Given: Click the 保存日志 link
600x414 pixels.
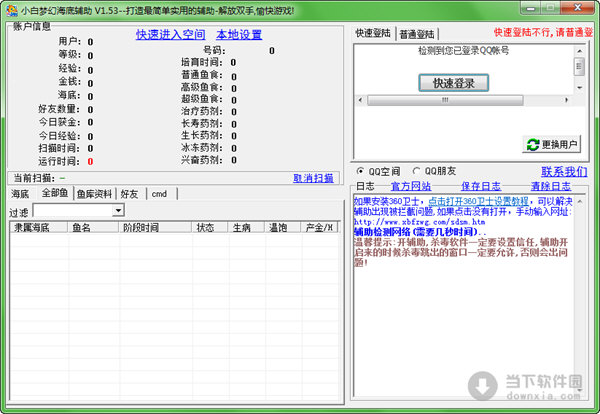Looking at the screenshot, I should 481,186.
